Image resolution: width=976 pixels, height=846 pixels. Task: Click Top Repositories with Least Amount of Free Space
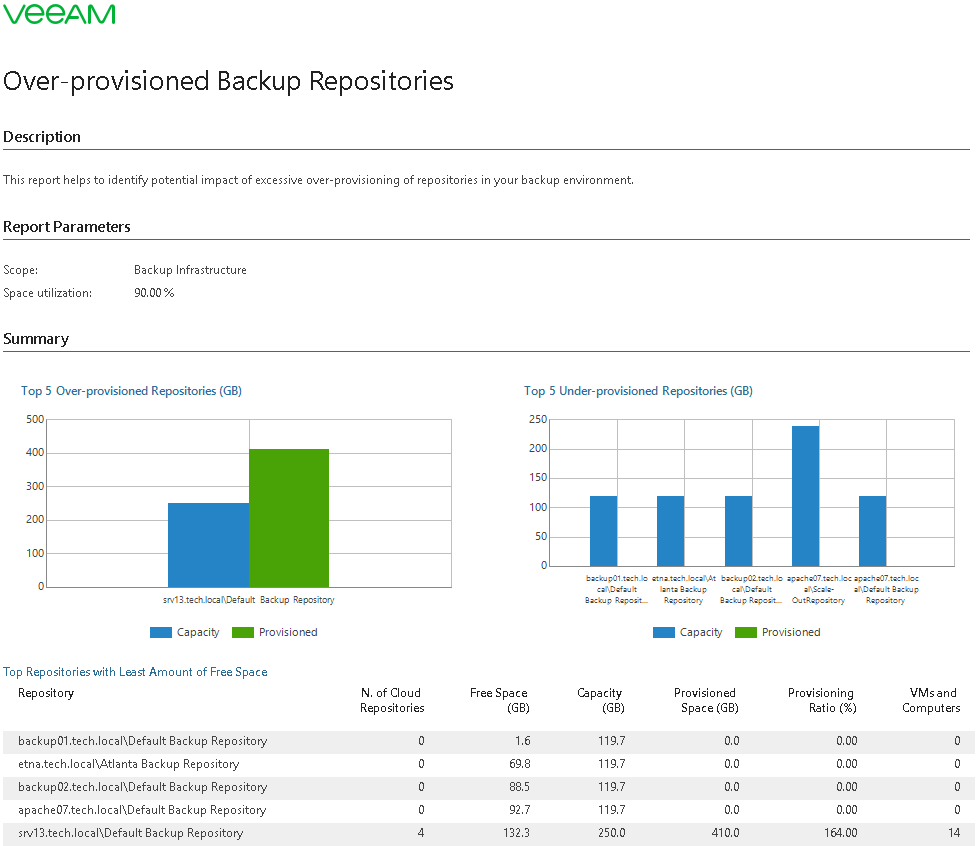point(135,672)
